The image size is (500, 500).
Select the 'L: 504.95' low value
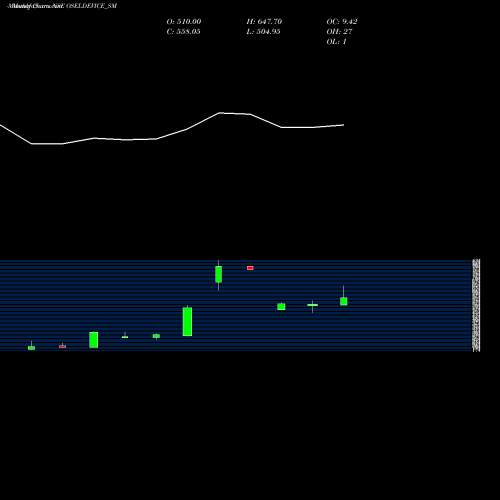[x=263, y=32]
